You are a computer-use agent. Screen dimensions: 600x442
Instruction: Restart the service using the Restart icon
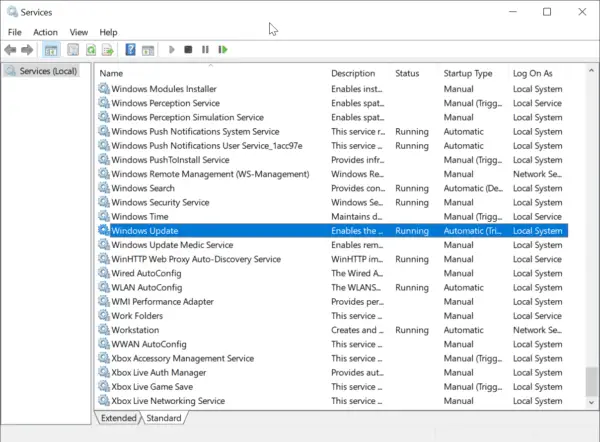tap(222, 49)
